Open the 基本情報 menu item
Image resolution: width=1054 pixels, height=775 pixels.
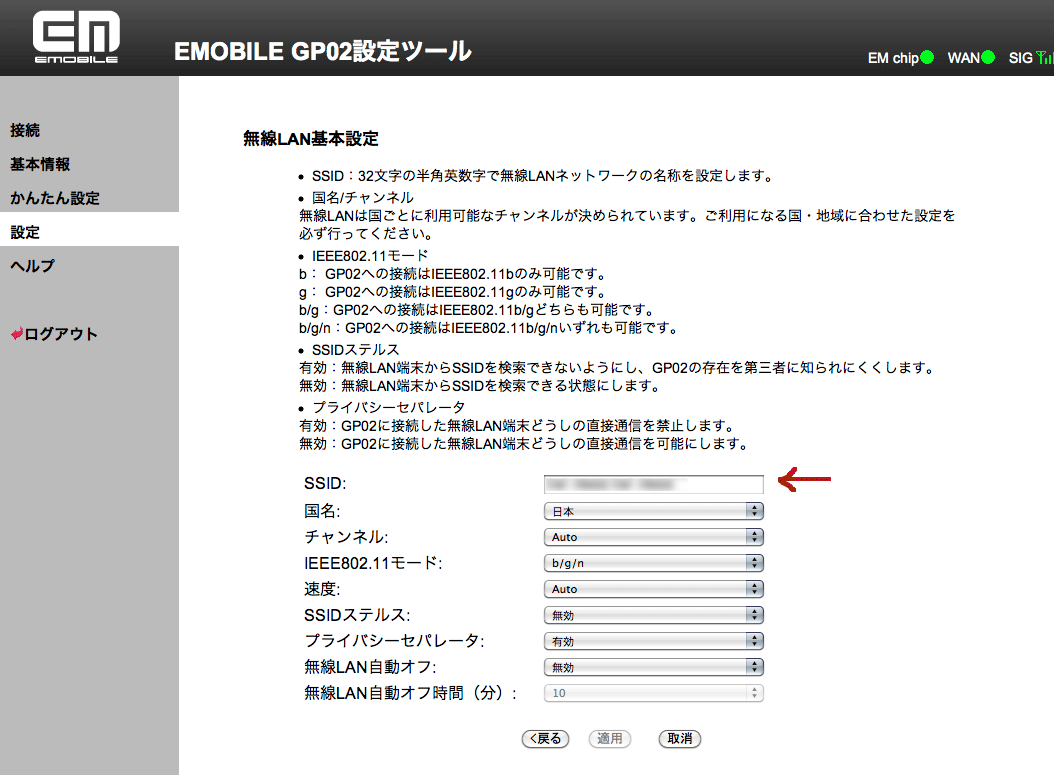(x=40, y=164)
